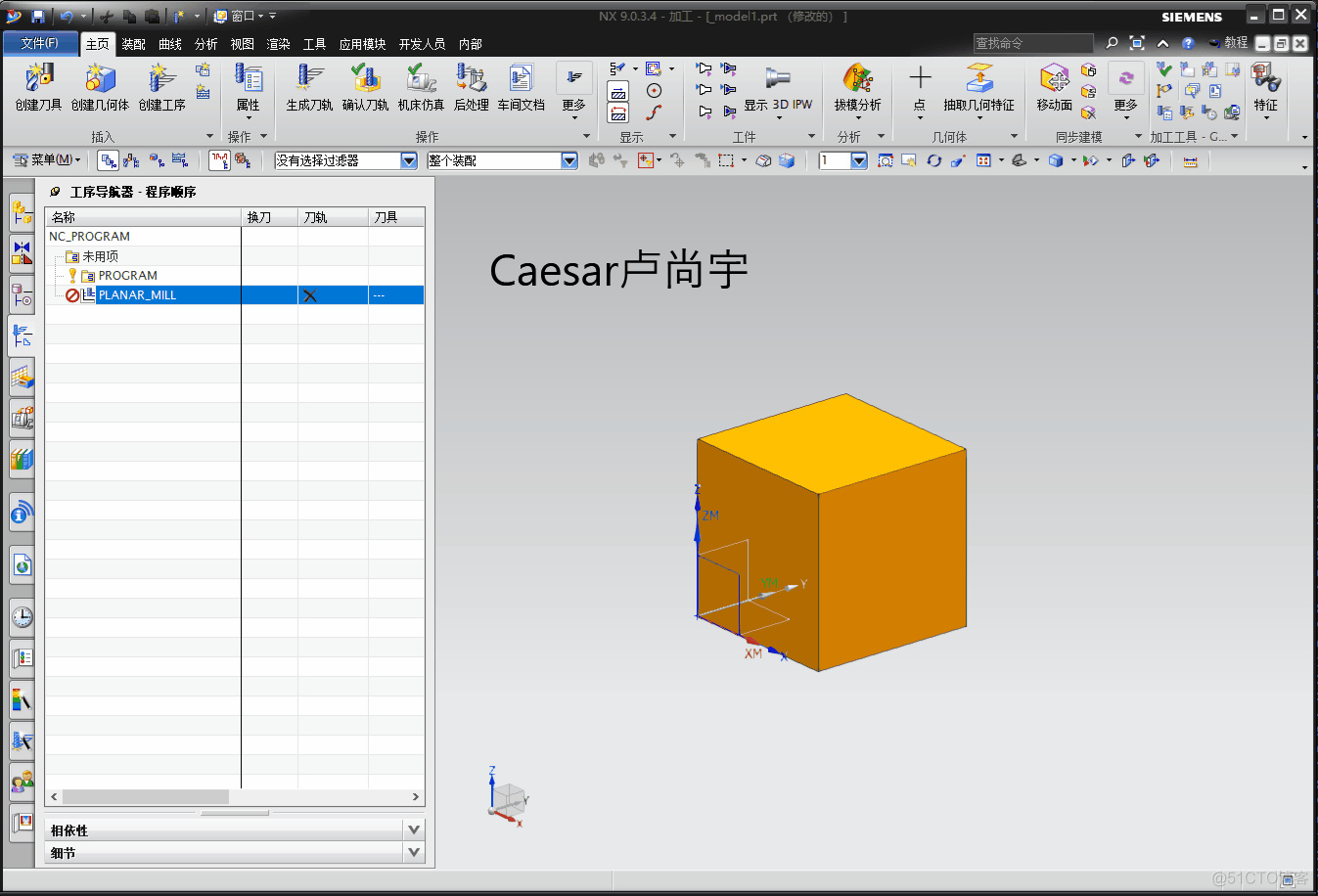1318x896 pixels.
Task: Select the PROGRAM tree item
Action: coord(127,276)
